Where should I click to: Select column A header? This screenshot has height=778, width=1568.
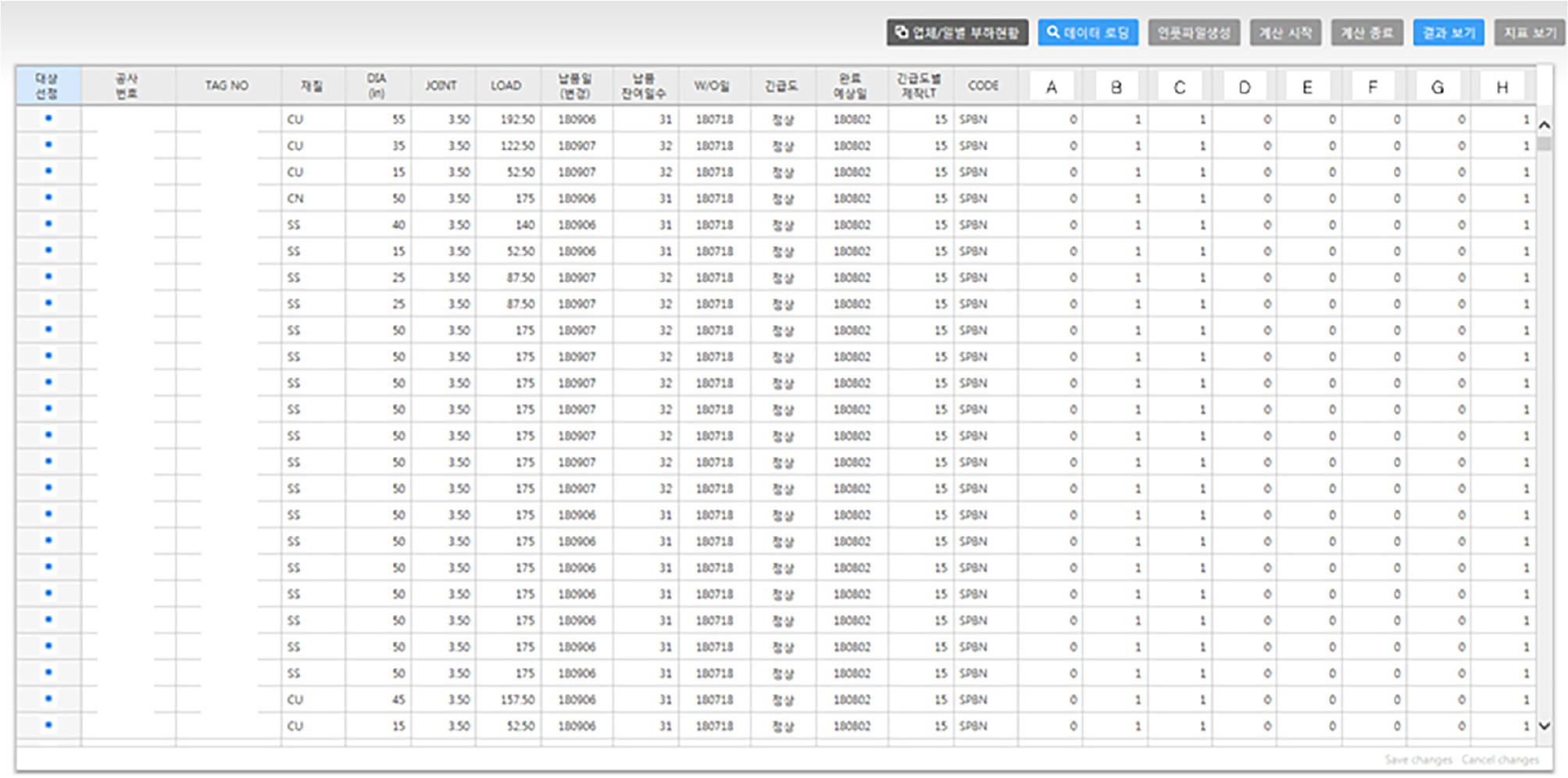click(1052, 87)
